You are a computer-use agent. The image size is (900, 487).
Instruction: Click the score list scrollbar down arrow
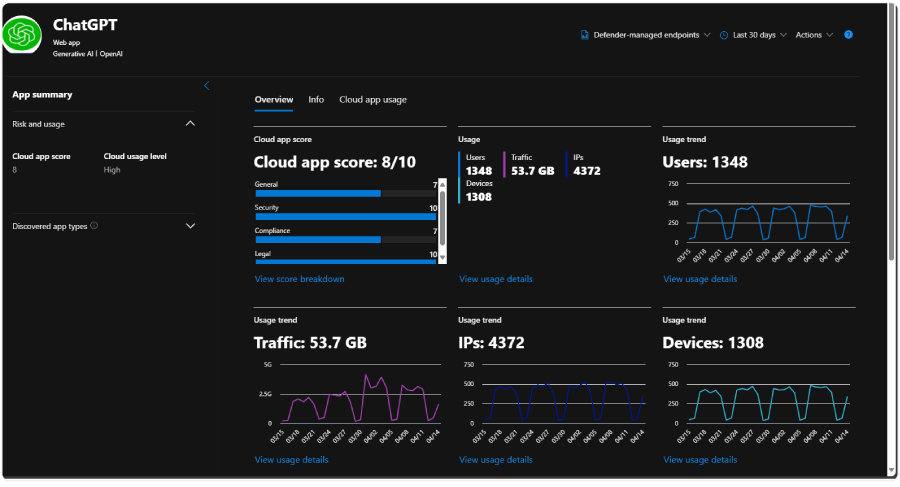[x=442, y=258]
